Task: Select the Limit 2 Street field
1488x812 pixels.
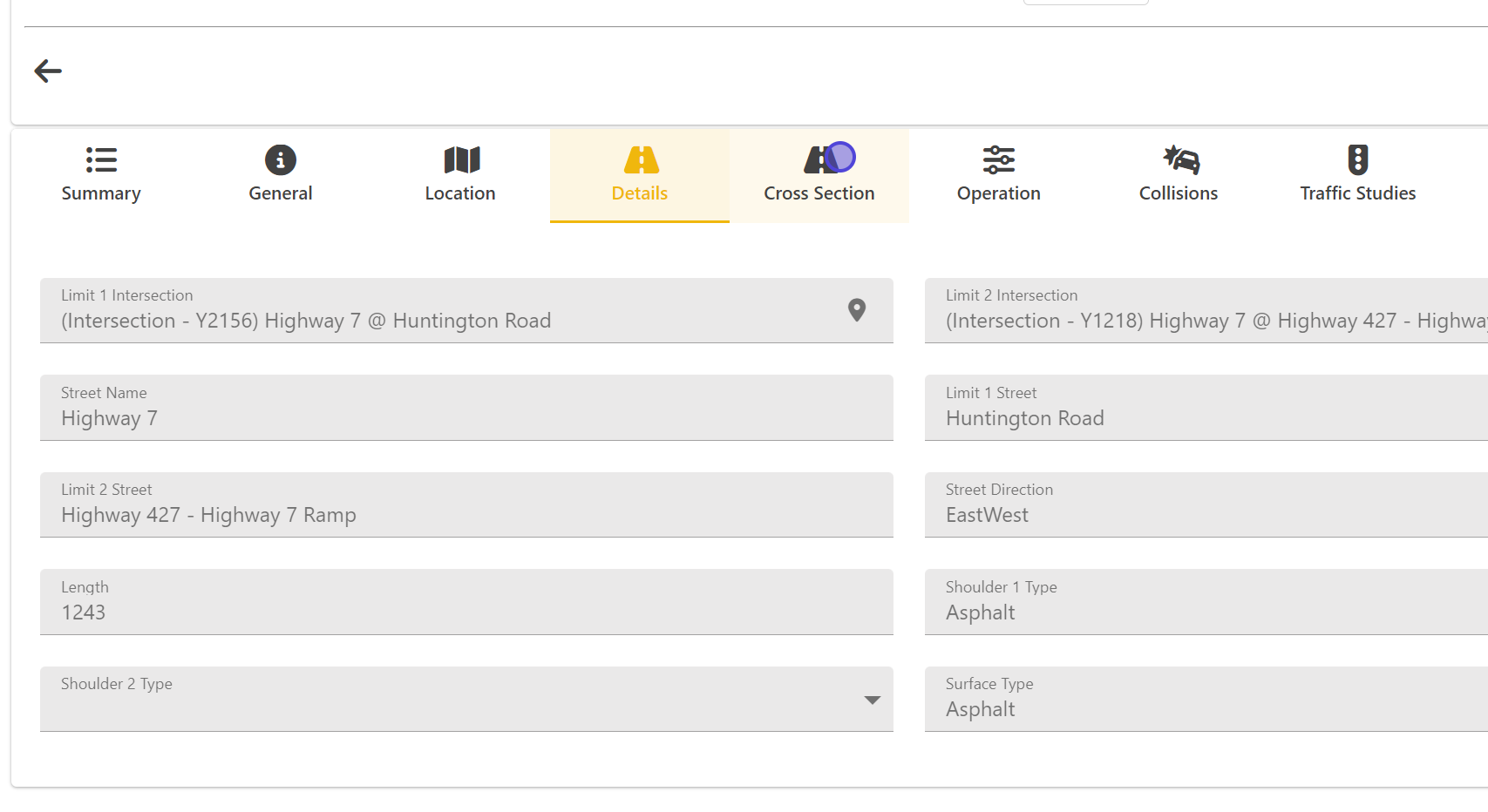Action: [466, 505]
